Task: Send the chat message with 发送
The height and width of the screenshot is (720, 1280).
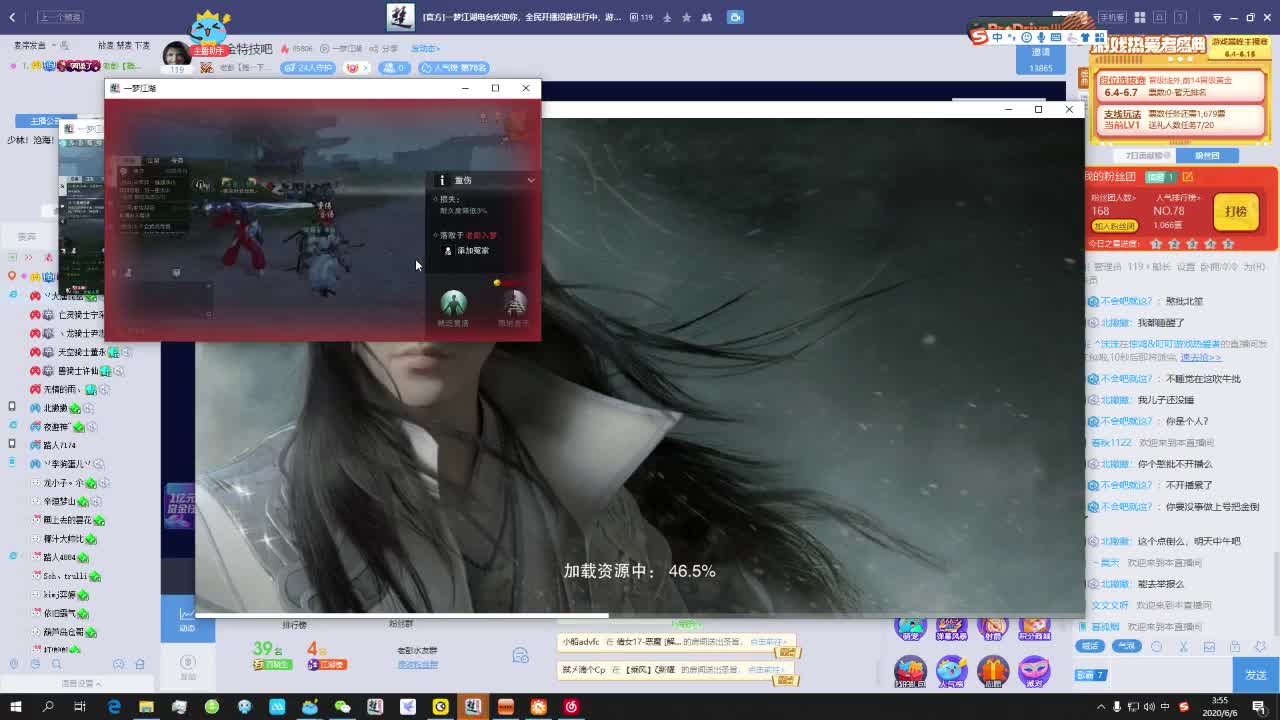Action: (x=1256, y=675)
